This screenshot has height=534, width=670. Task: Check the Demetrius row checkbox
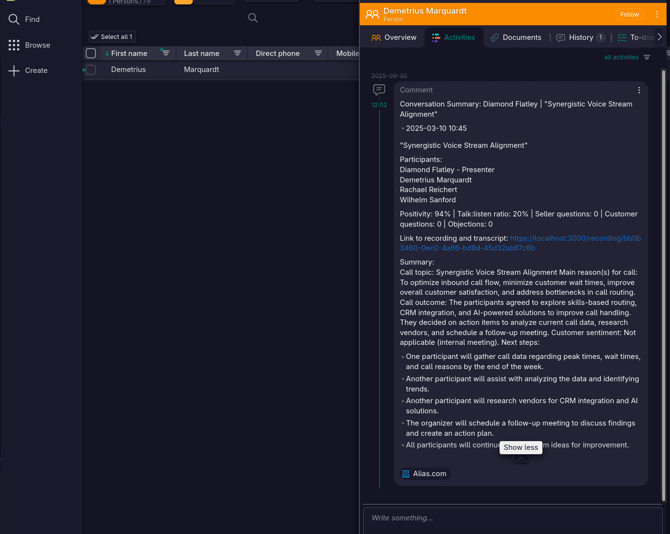[x=91, y=70]
